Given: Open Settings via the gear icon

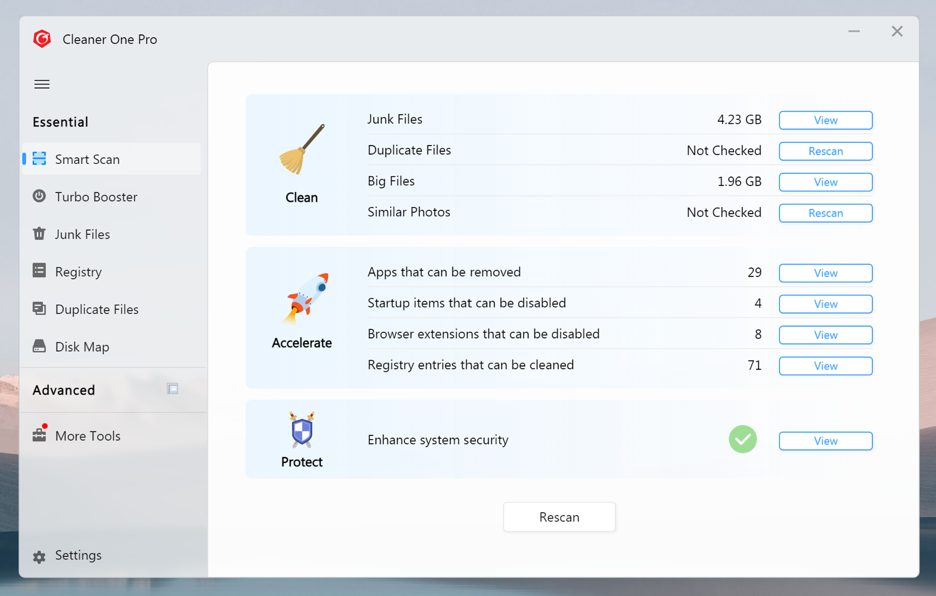Looking at the screenshot, I should coord(39,556).
